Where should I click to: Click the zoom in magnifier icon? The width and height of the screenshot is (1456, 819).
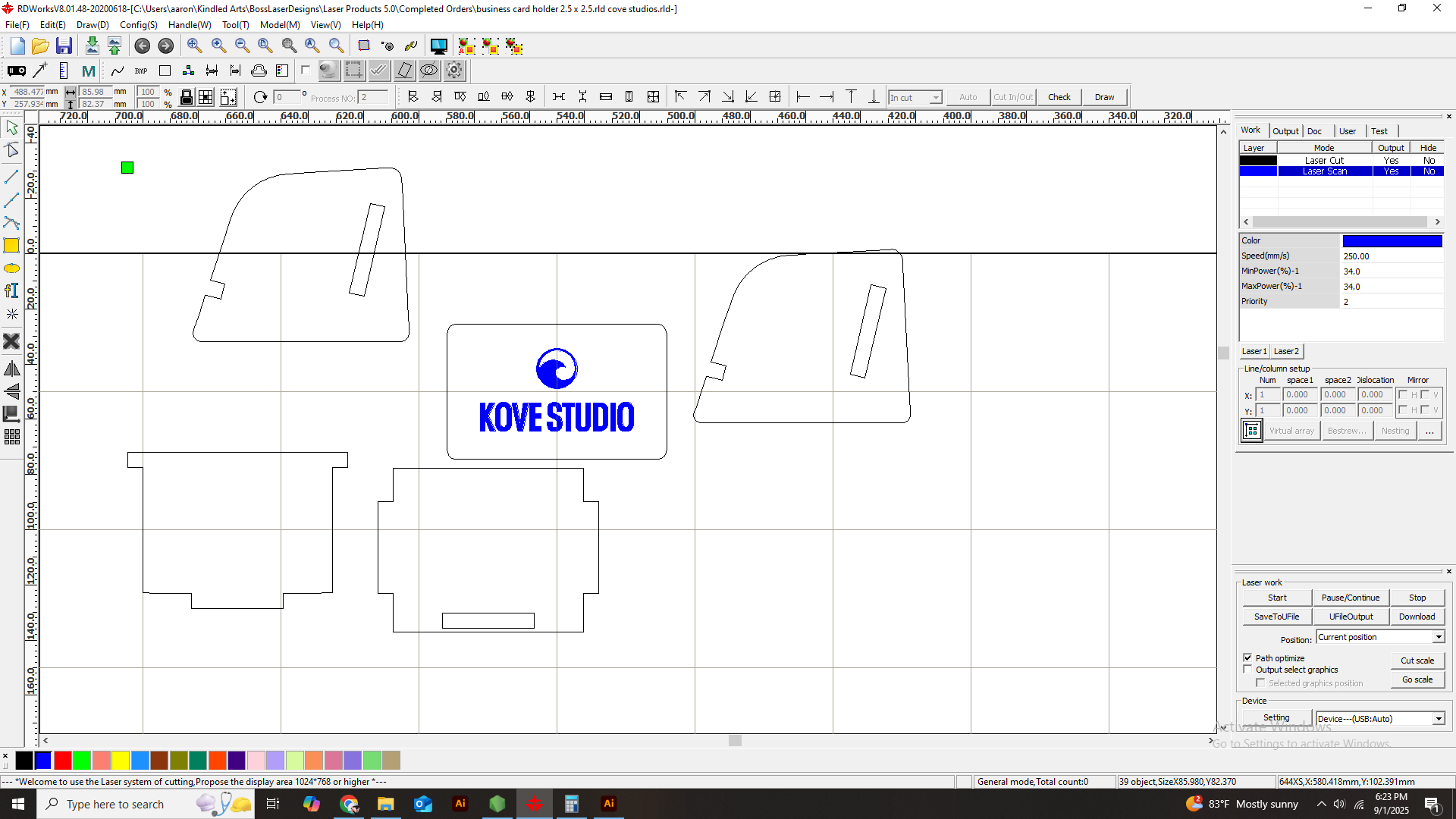pyautogui.click(x=218, y=46)
